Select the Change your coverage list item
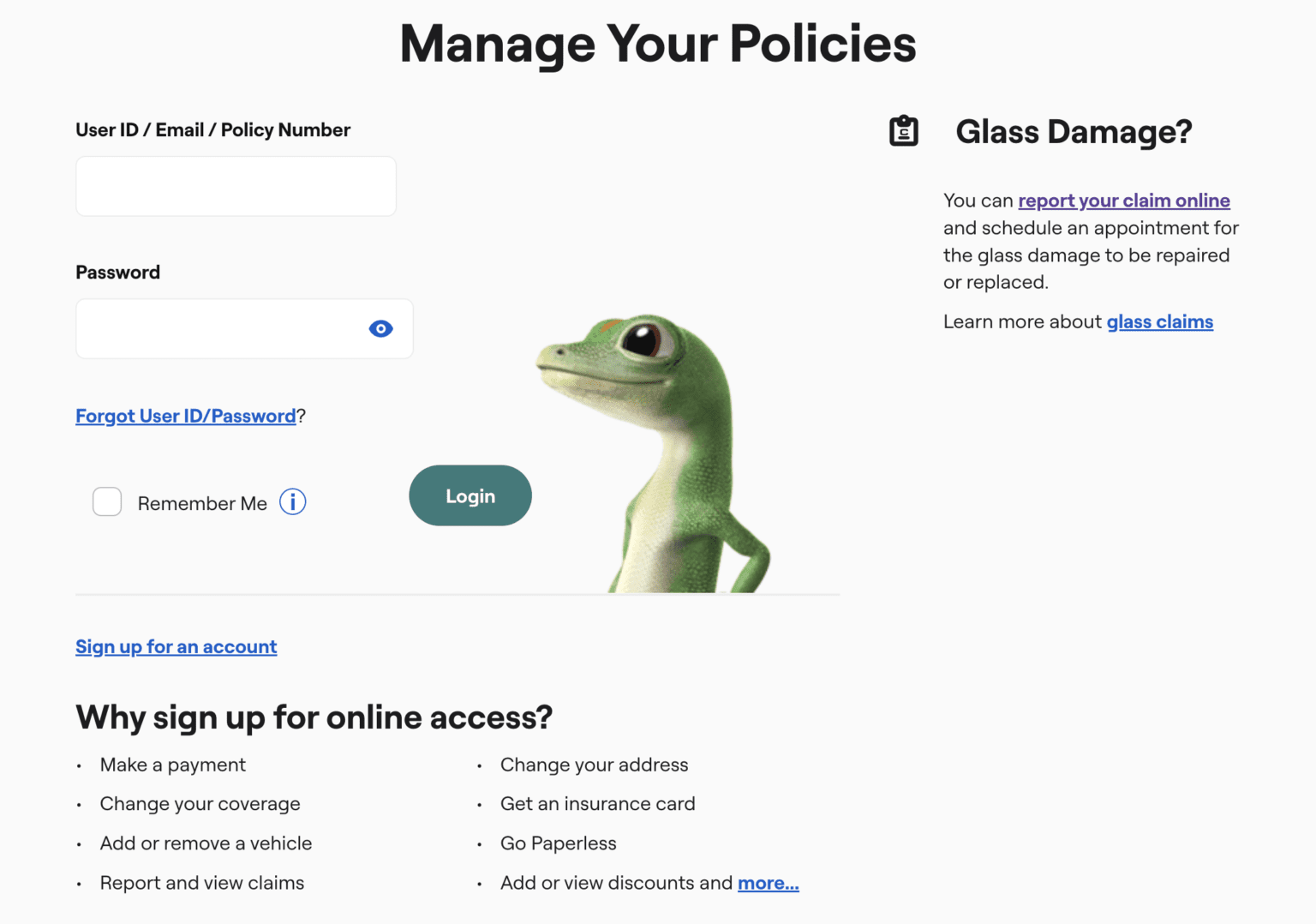This screenshot has height=924, width=1316. pyautogui.click(x=200, y=803)
